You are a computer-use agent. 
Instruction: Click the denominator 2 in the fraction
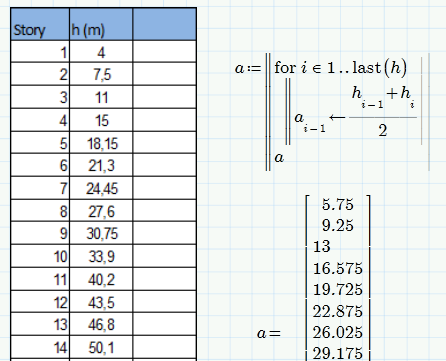click(383, 130)
